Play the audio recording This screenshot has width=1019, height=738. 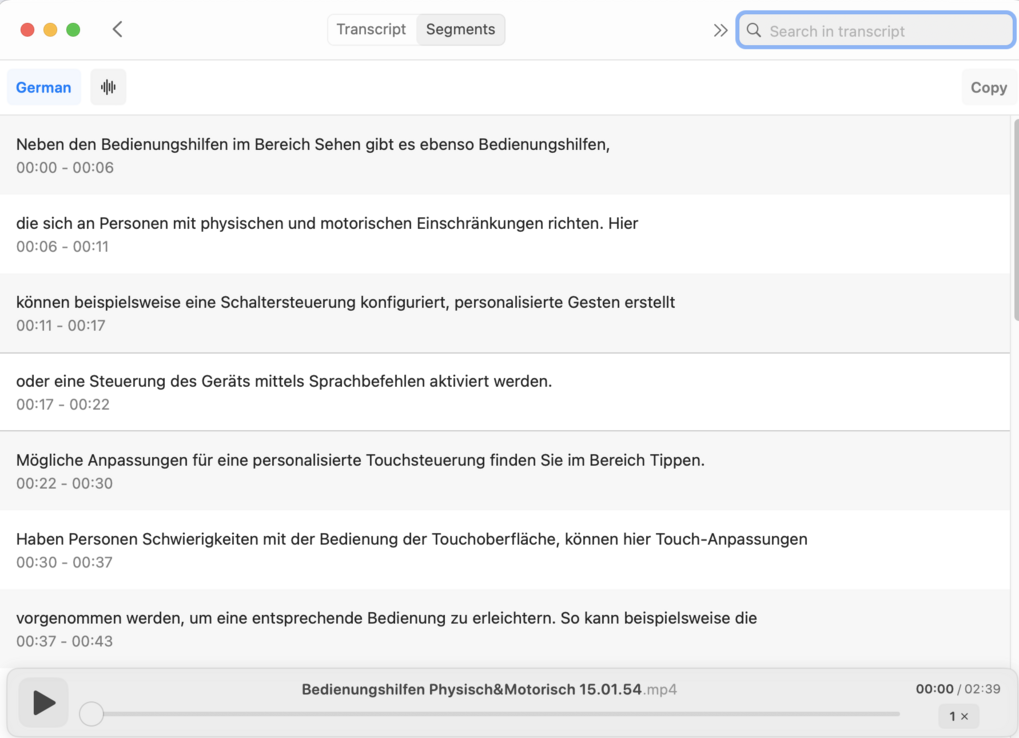[44, 702]
